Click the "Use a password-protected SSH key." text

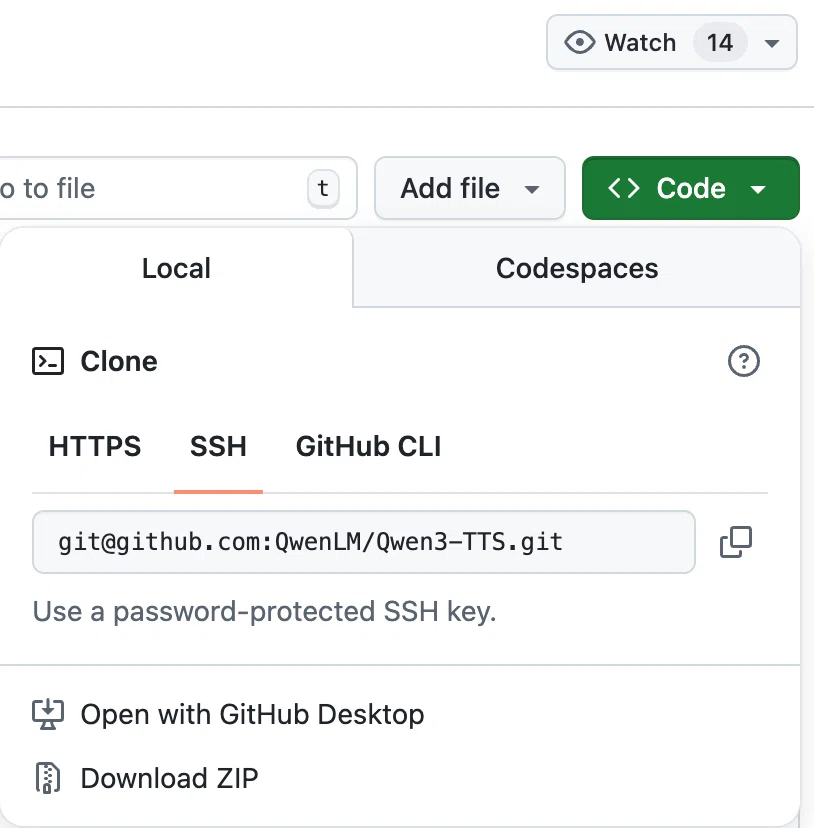coord(265,611)
